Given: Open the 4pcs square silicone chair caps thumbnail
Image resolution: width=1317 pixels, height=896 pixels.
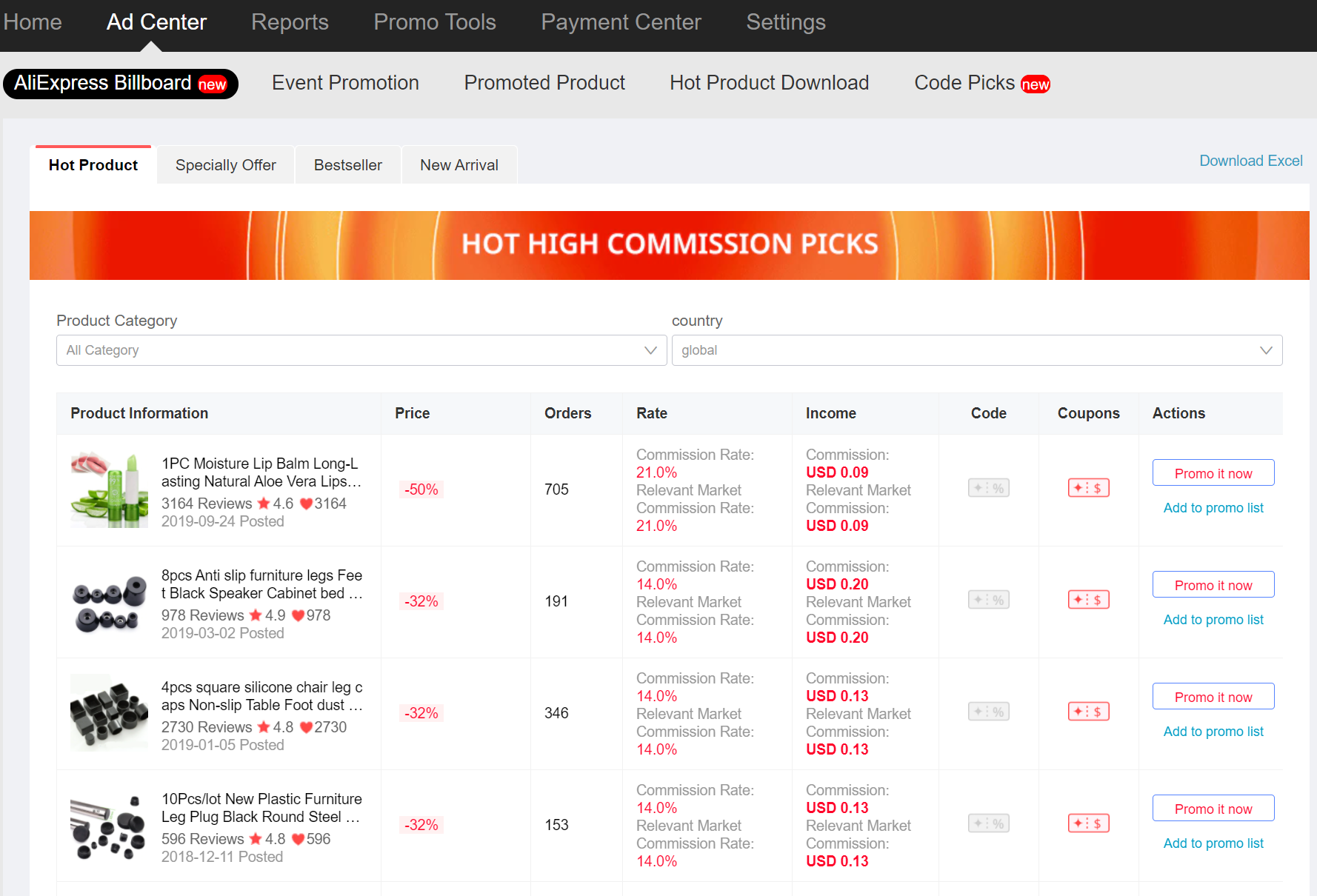Looking at the screenshot, I should coord(109,713).
